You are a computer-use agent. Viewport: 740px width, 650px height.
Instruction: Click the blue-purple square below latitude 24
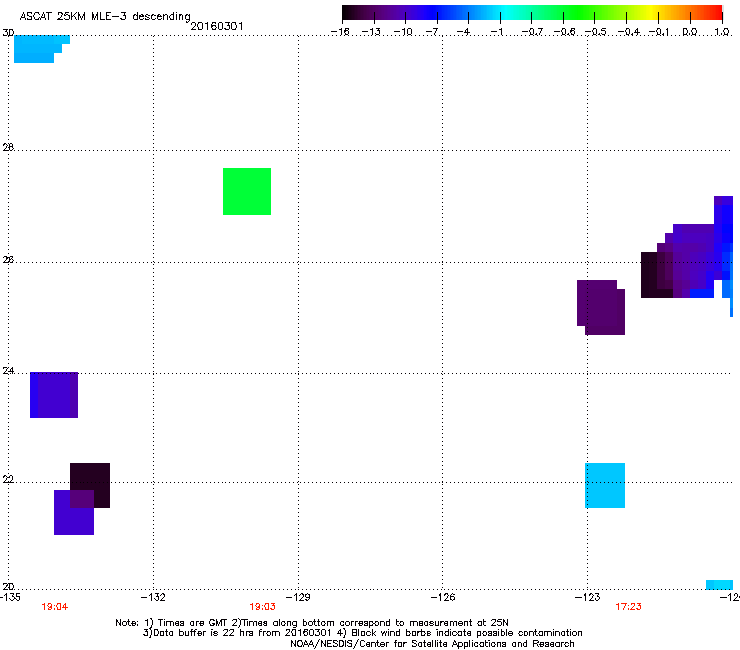(54, 395)
